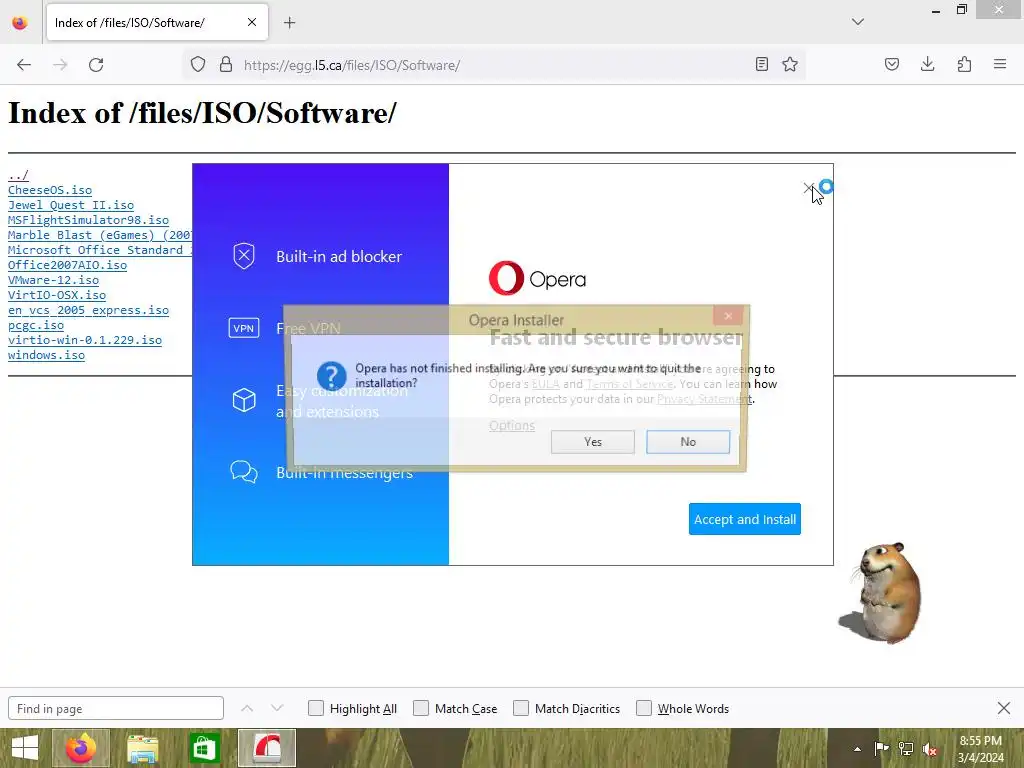Click the animated hamster desktop character
The image size is (1024, 768).
pos(882,593)
